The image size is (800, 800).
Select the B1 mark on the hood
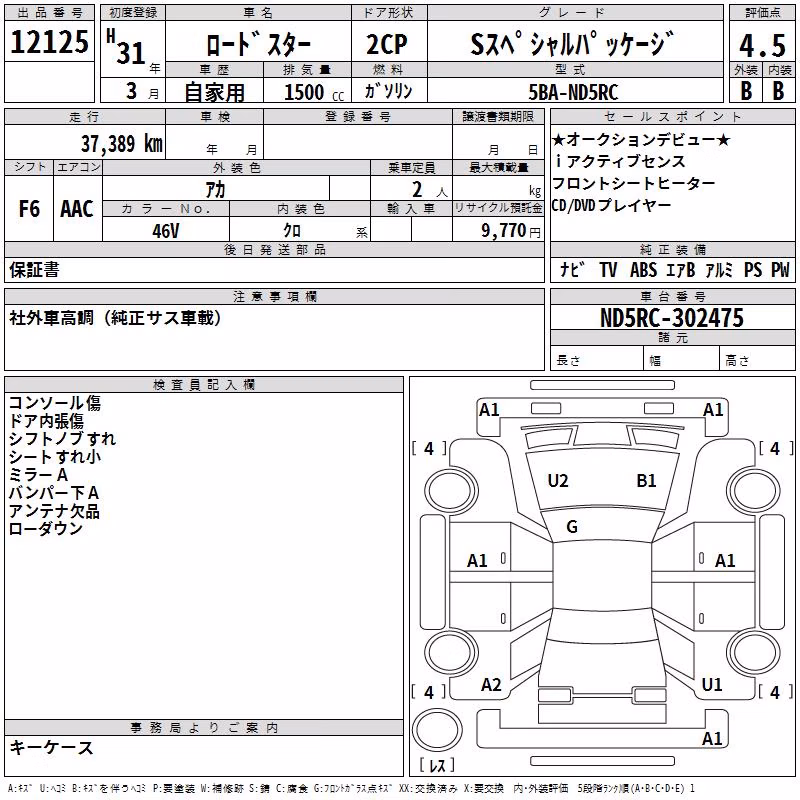coord(646,481)
